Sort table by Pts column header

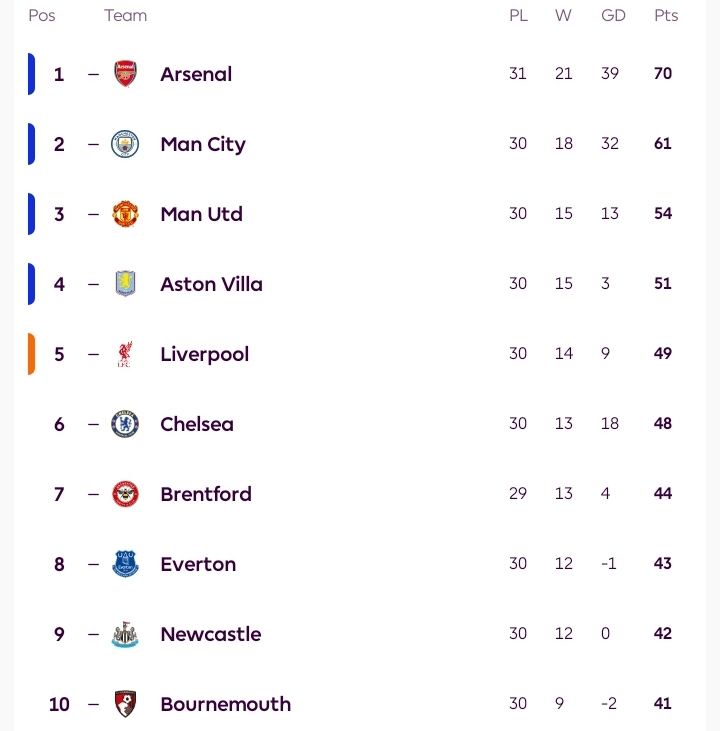[x=666, y=15]
